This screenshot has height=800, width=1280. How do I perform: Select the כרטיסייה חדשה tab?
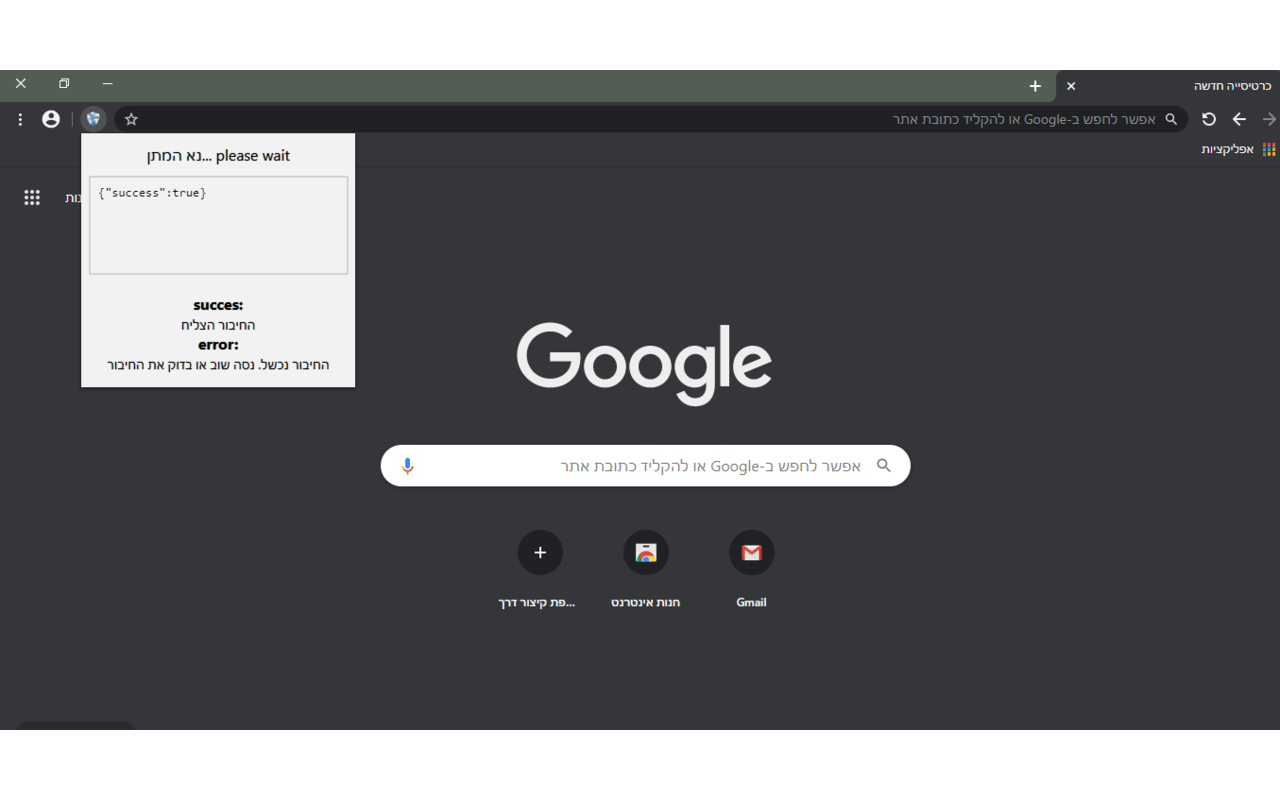pos(1168,86)
